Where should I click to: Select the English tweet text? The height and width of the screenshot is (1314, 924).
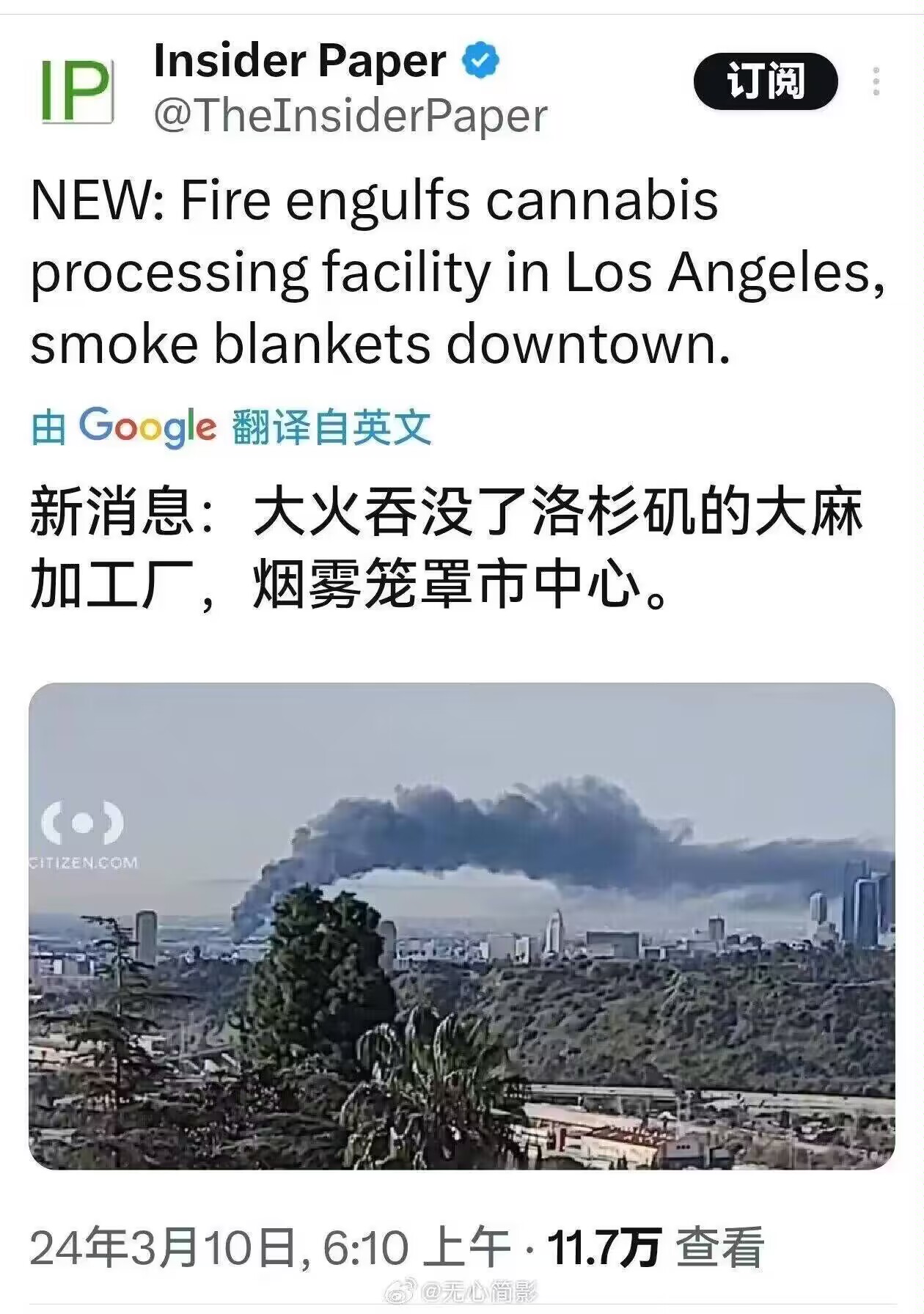458,272
